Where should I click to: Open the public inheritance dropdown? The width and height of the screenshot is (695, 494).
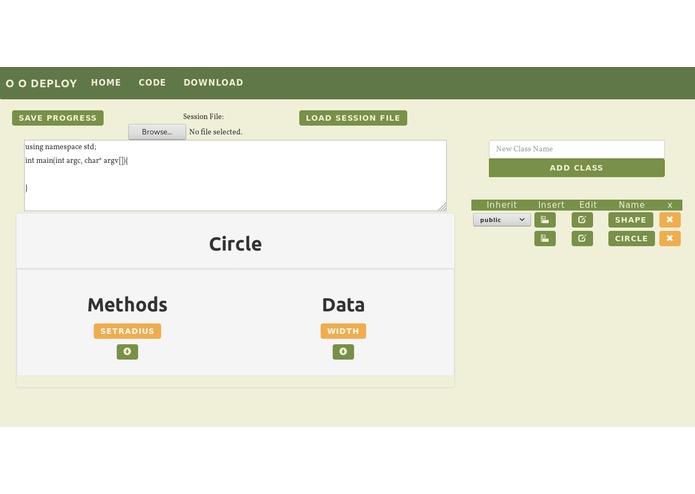click(502, 220)
